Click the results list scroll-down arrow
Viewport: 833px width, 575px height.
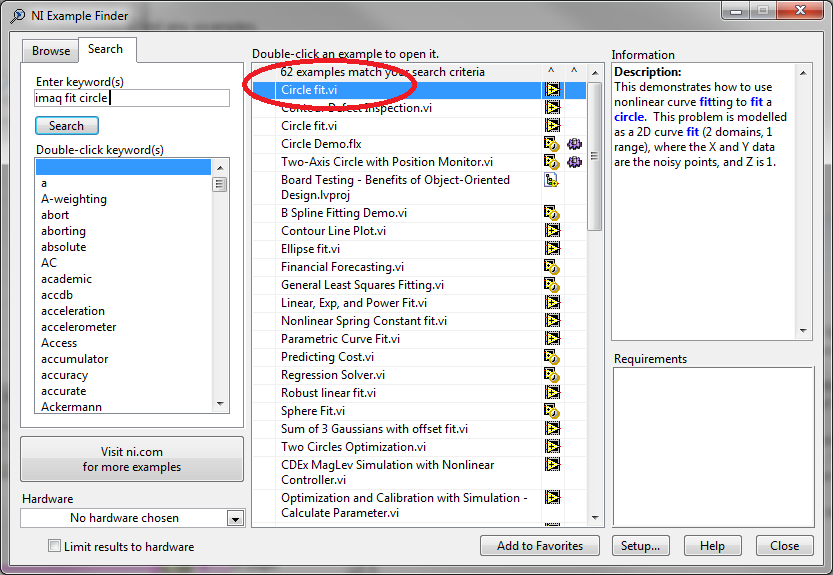594,517
